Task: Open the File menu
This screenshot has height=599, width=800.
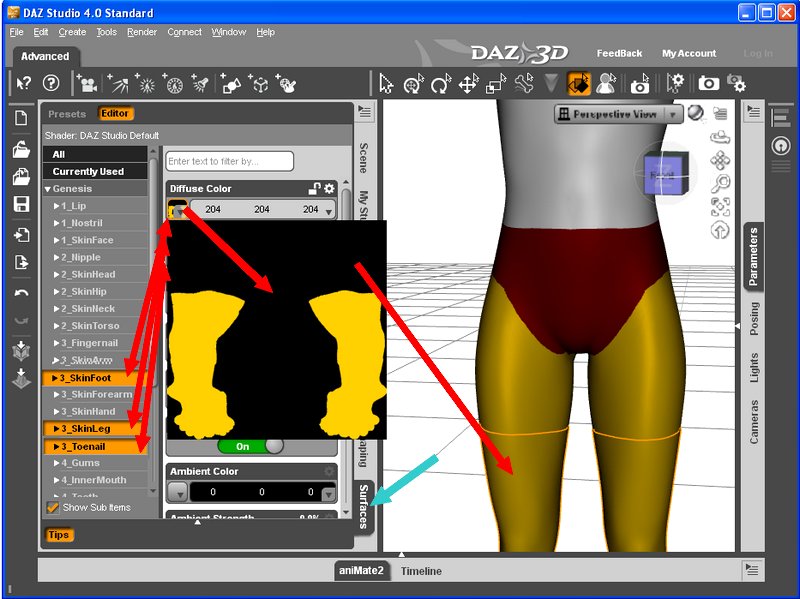Action: pos(16,32)
